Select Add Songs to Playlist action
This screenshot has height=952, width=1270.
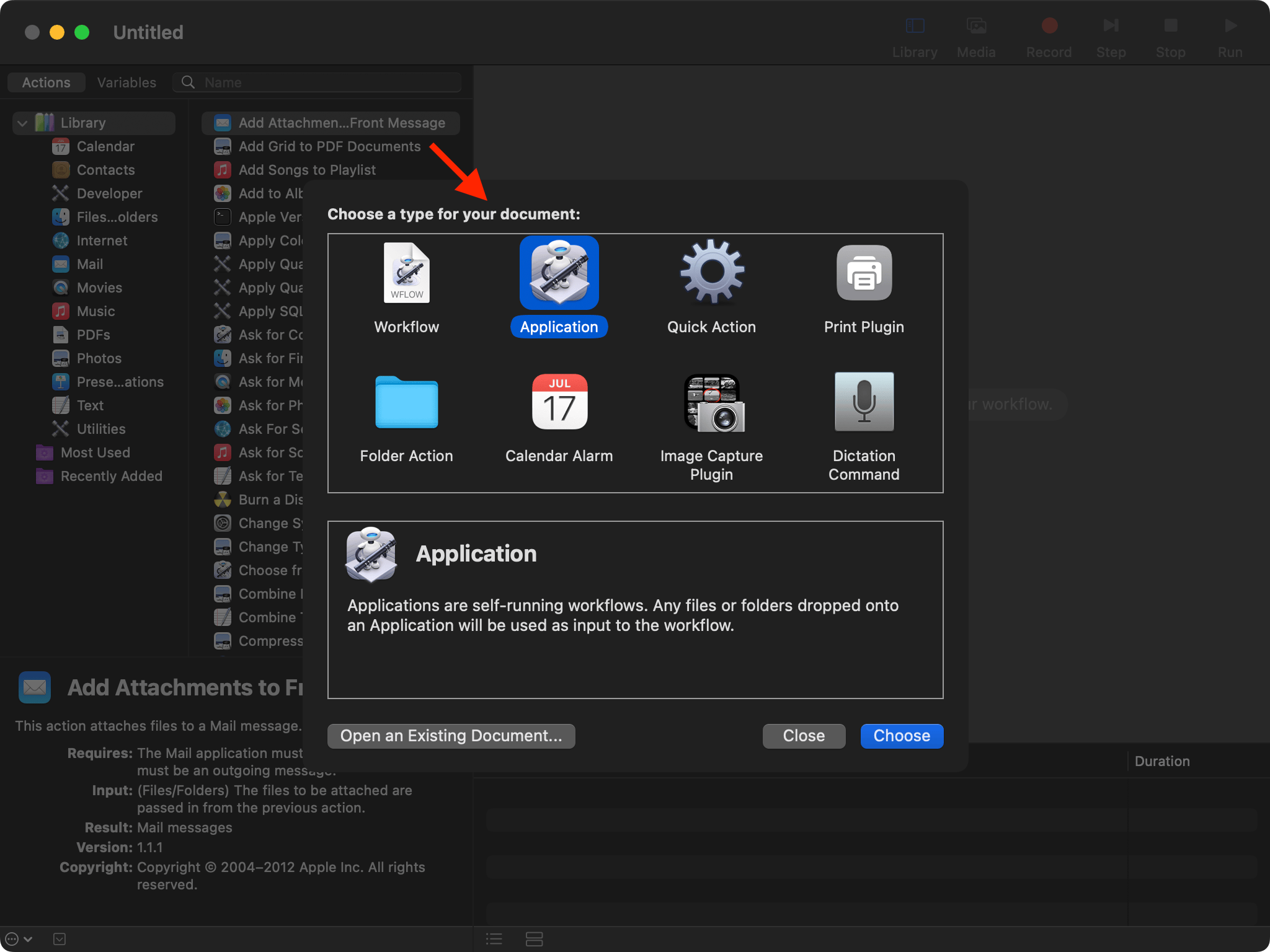(295, 170)
